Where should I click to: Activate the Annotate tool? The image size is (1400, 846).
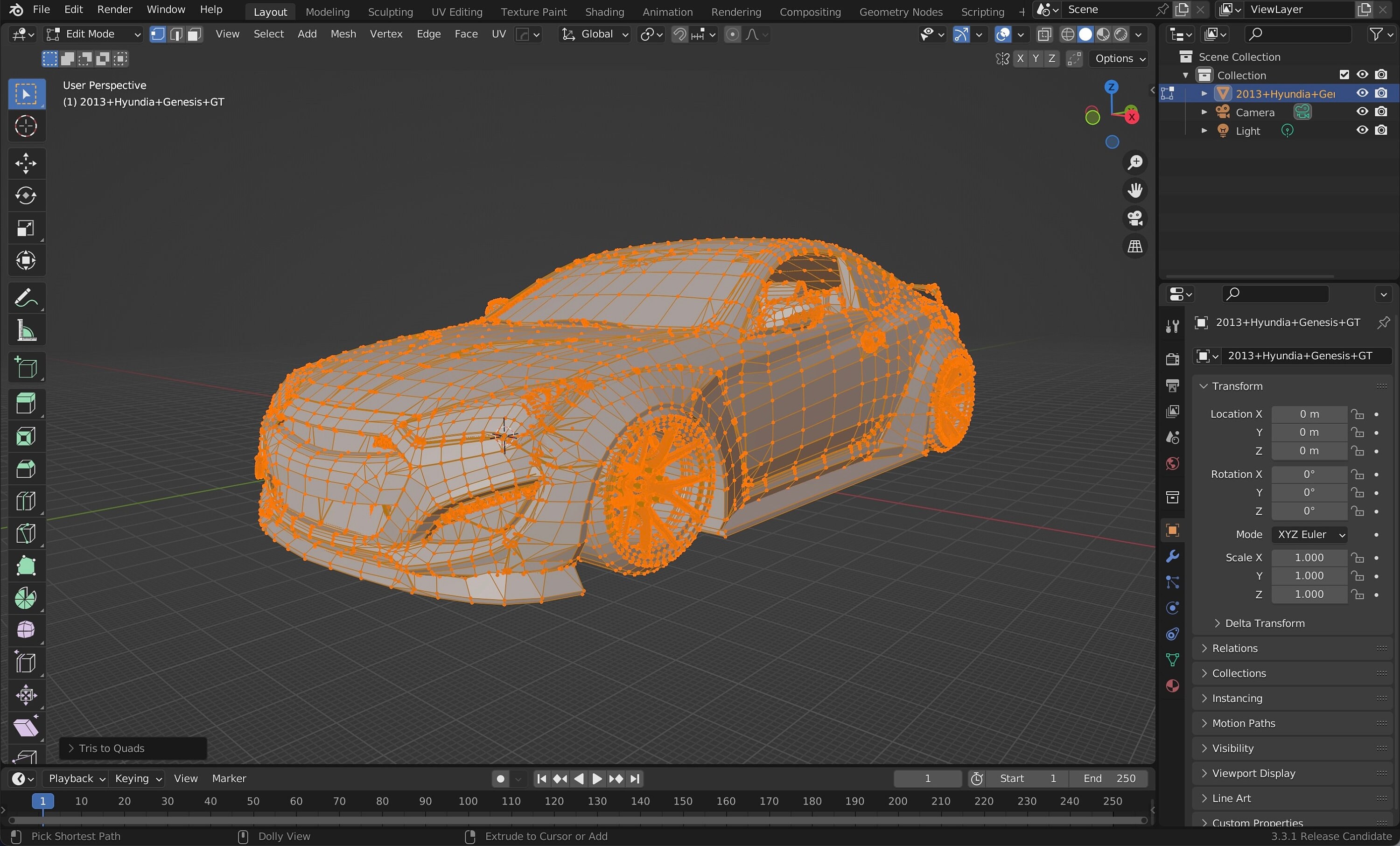coord(26,297)
